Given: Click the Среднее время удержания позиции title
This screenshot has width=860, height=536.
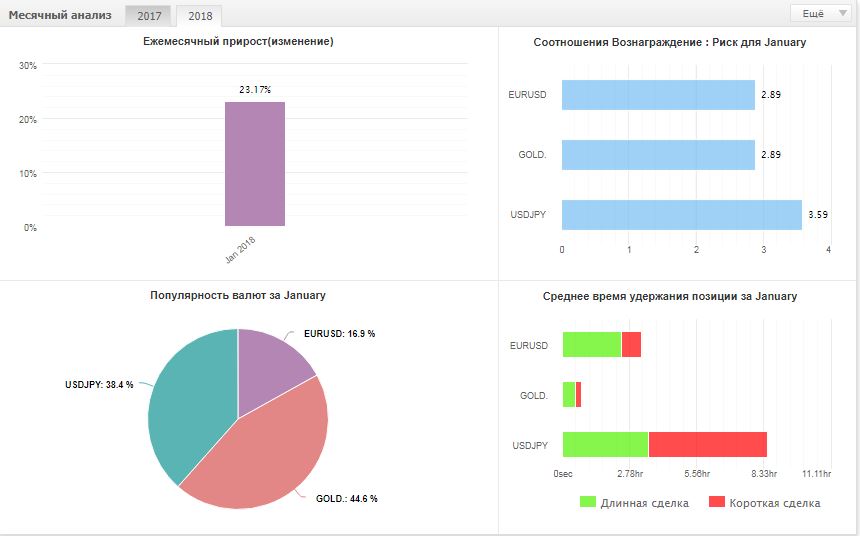Looking at the screenshot, I should pos(670,296).
